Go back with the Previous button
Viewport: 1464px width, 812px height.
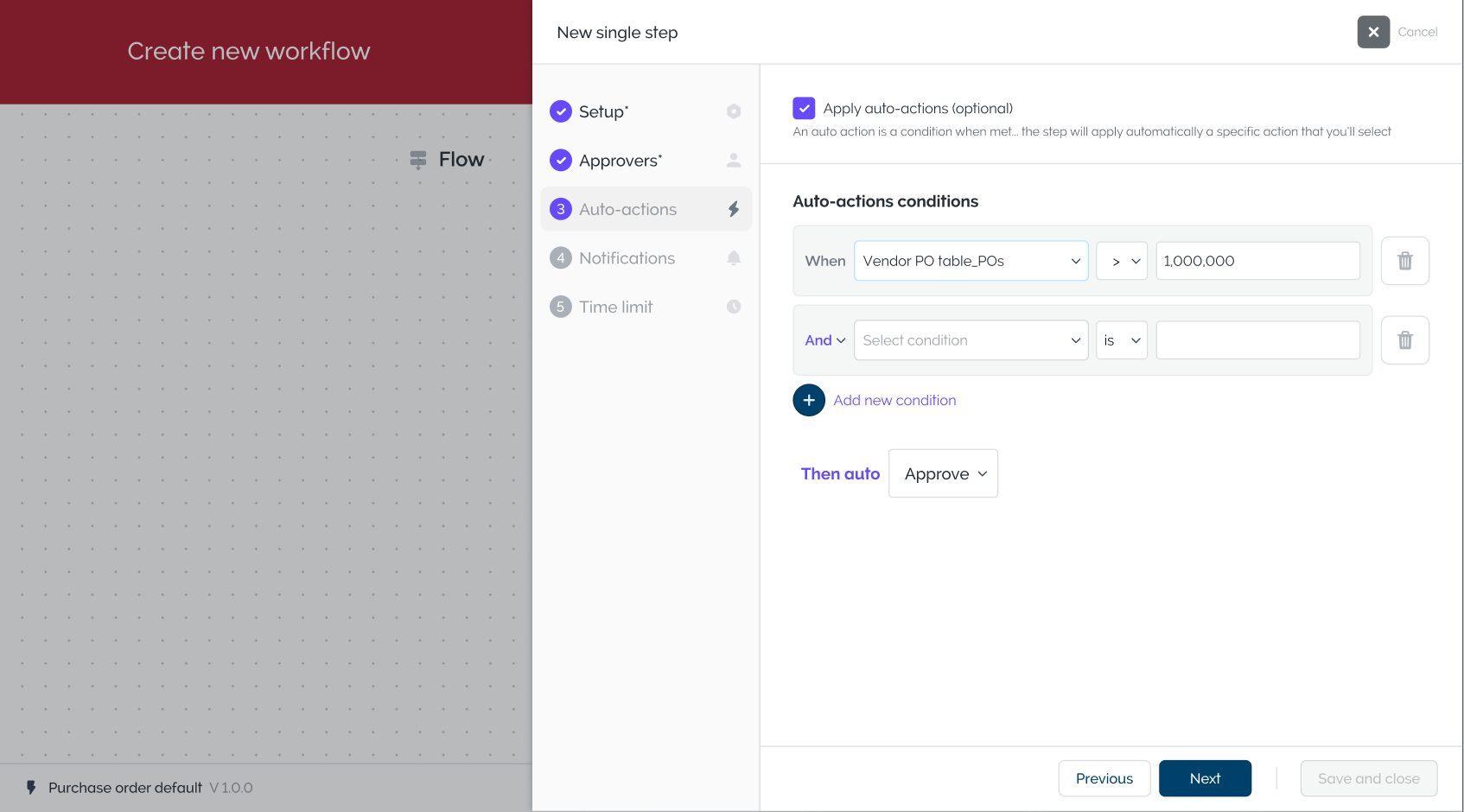tap(1104, 778)
